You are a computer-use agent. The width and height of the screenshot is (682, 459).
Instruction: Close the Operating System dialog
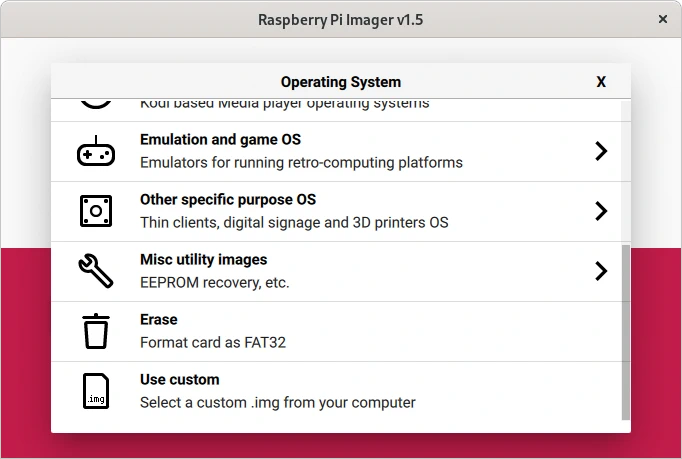[601, 82]
